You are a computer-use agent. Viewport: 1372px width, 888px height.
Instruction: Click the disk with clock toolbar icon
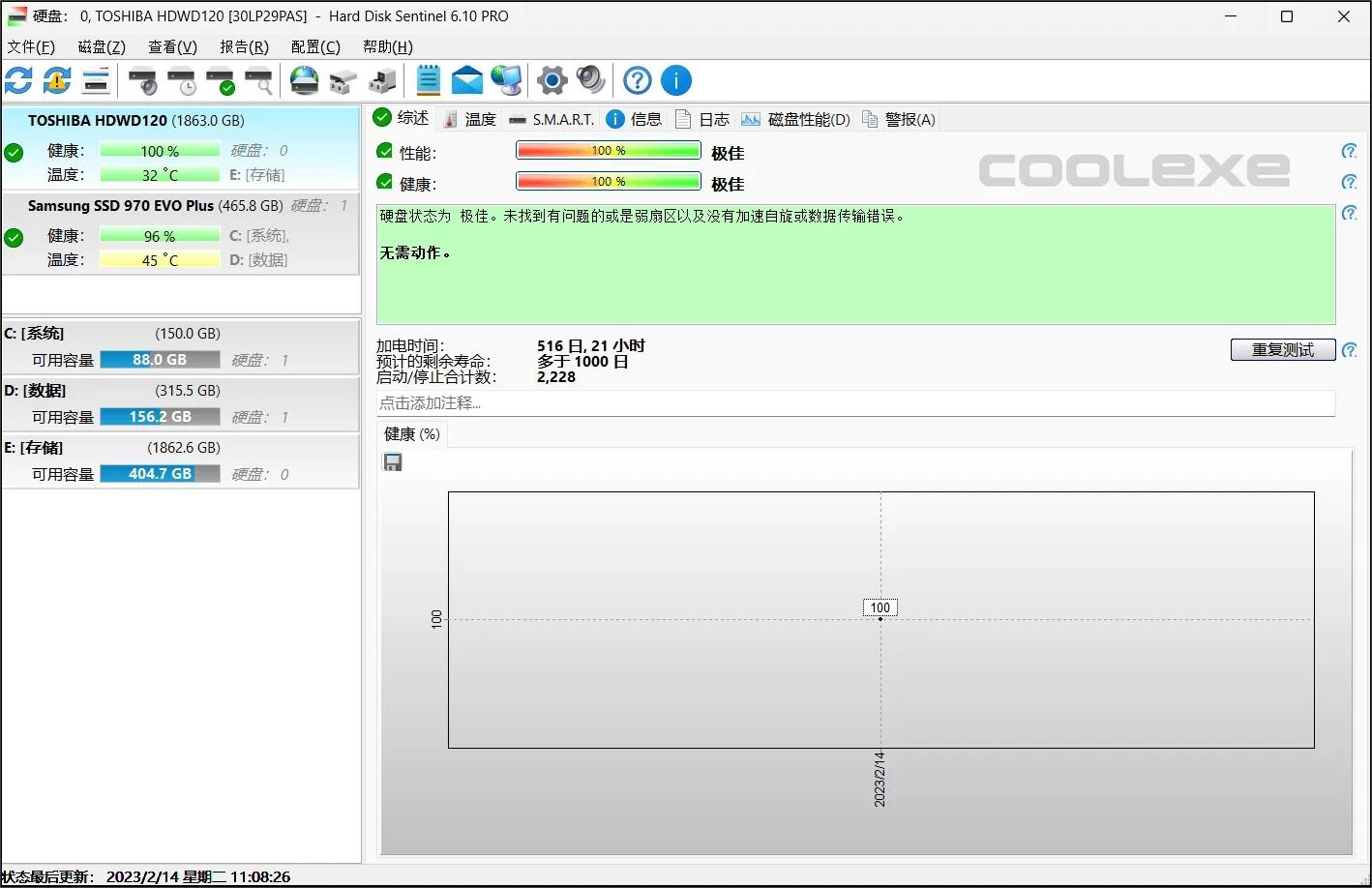pyautogui.click(x=182, y=80)
